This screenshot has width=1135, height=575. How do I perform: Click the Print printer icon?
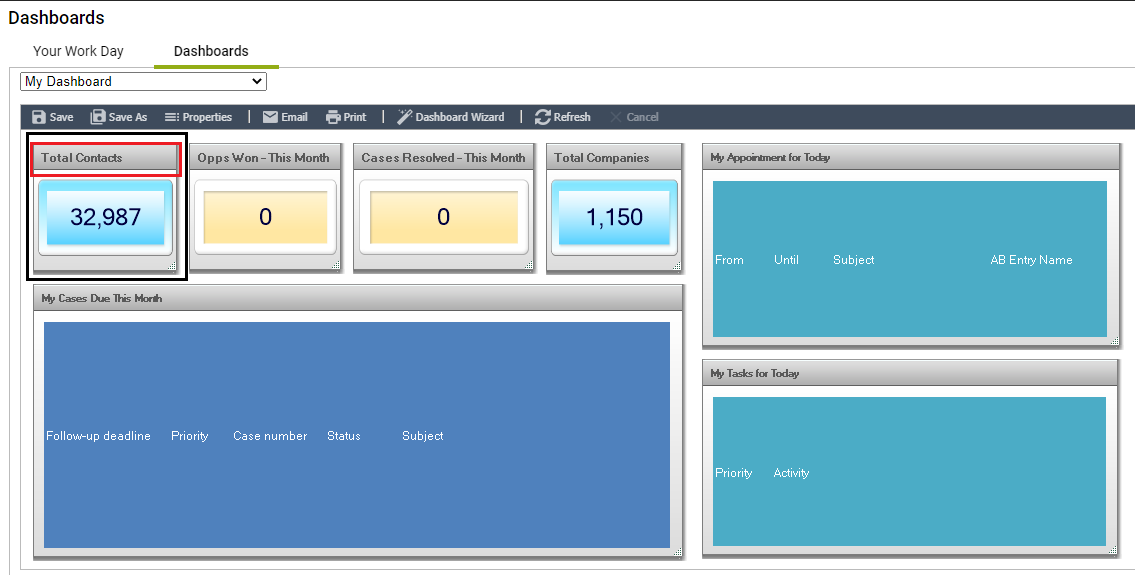tap(333, 117)
